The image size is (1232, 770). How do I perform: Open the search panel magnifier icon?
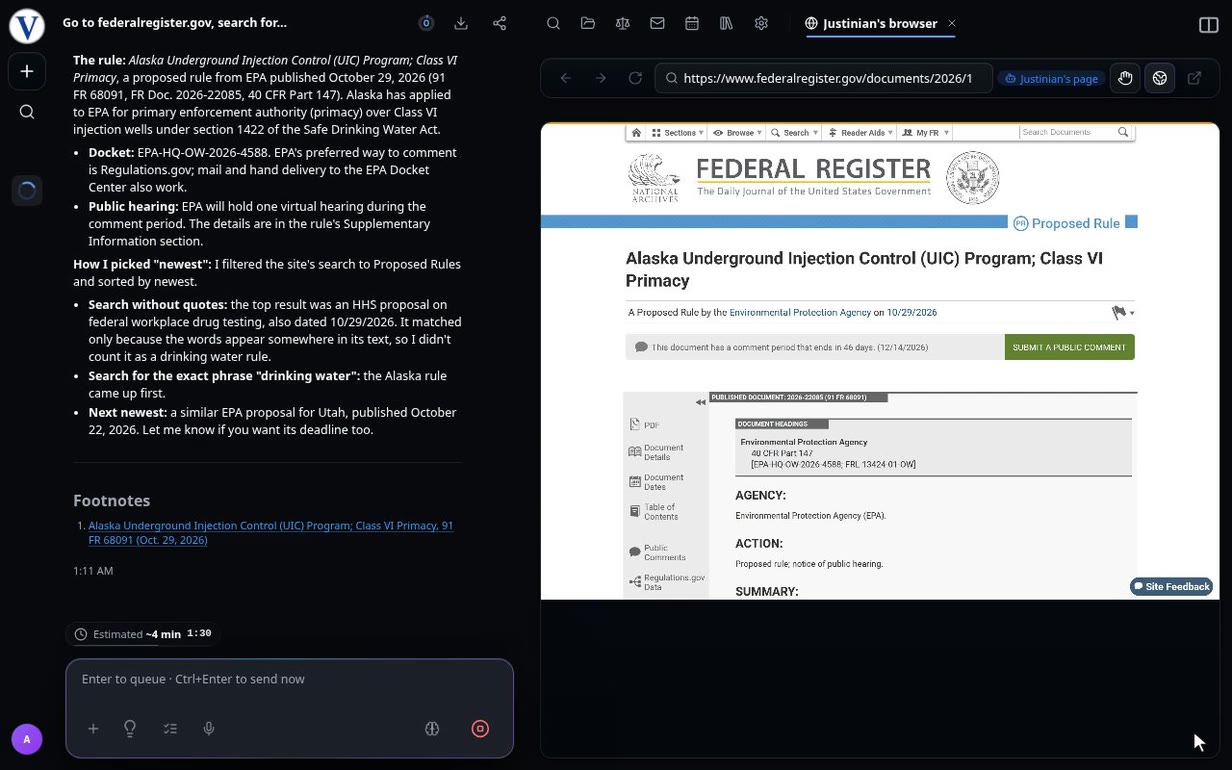[x=553, y=23]
